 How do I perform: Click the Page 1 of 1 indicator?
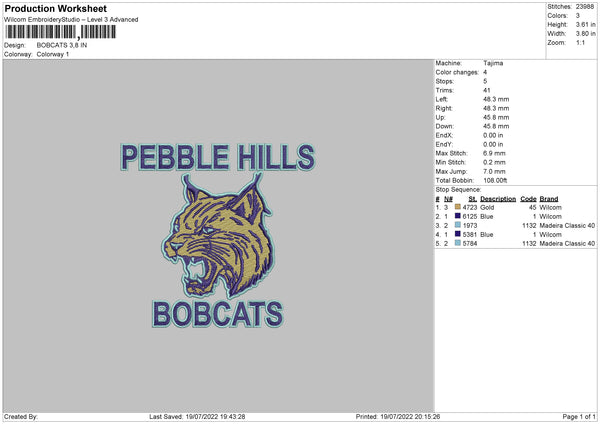pos(579,416)
